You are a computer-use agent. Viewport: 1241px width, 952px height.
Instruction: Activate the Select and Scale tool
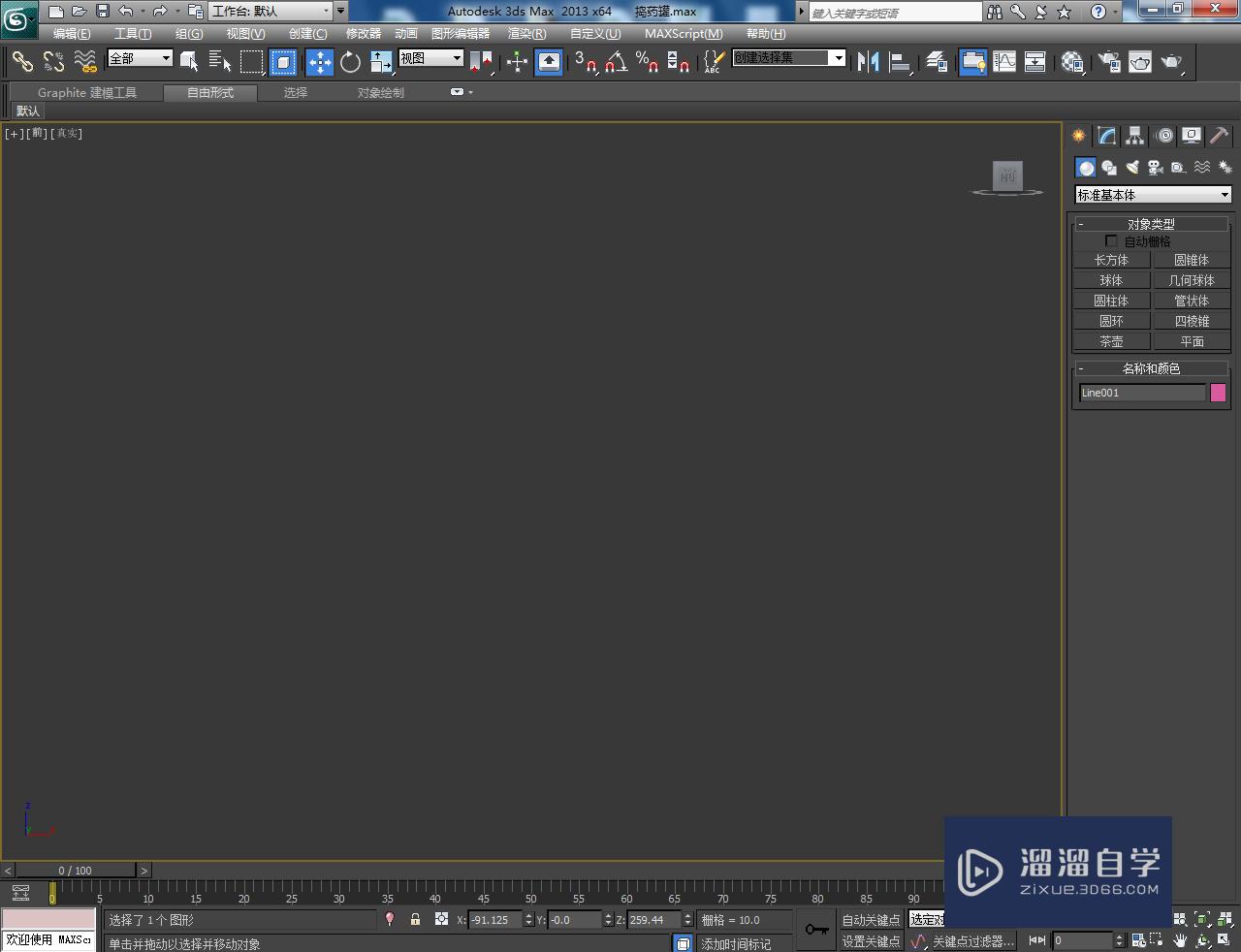[381, 62]
